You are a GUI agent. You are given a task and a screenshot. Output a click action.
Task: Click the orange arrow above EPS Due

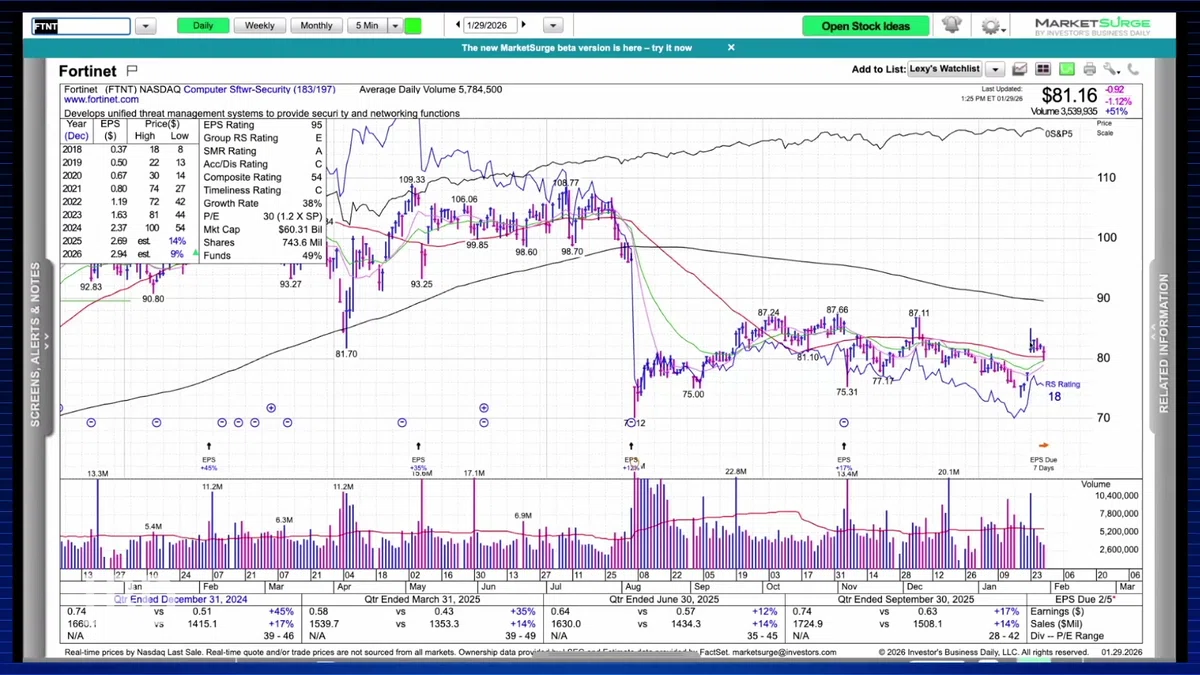coord(1044,446)
